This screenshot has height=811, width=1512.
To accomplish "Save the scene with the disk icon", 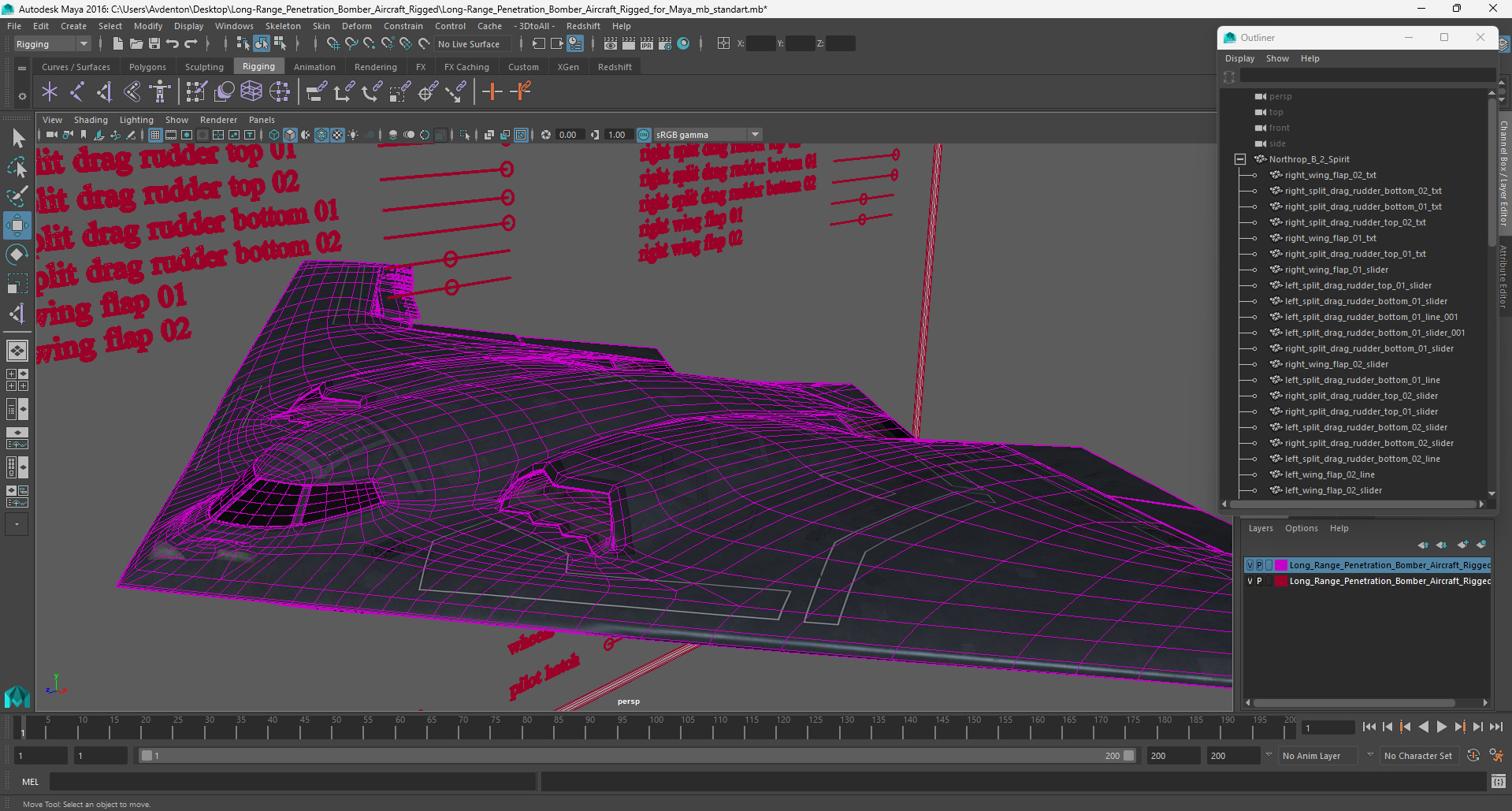I will [x=154, y=44].
